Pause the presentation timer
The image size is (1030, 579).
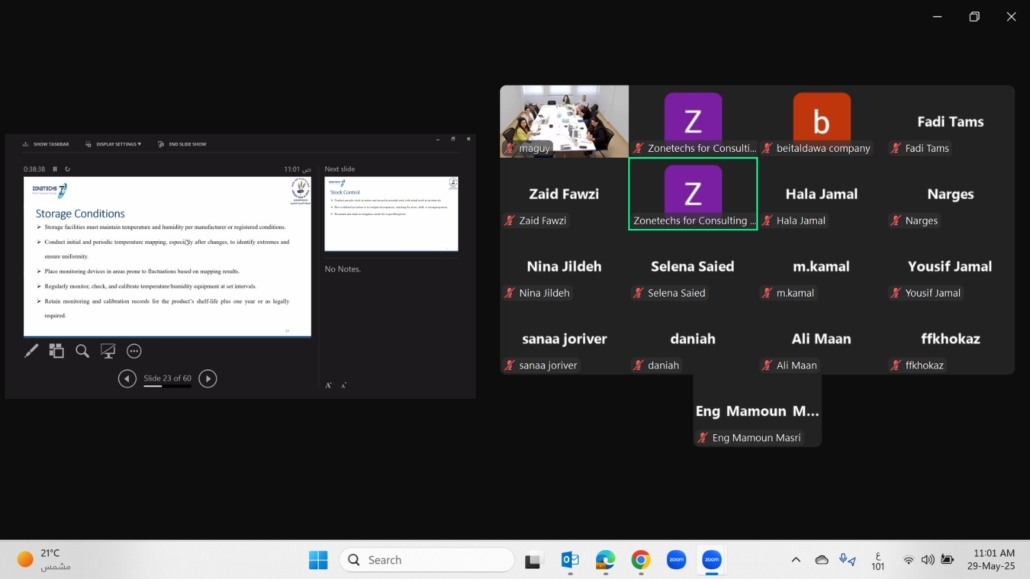point(55,169)
